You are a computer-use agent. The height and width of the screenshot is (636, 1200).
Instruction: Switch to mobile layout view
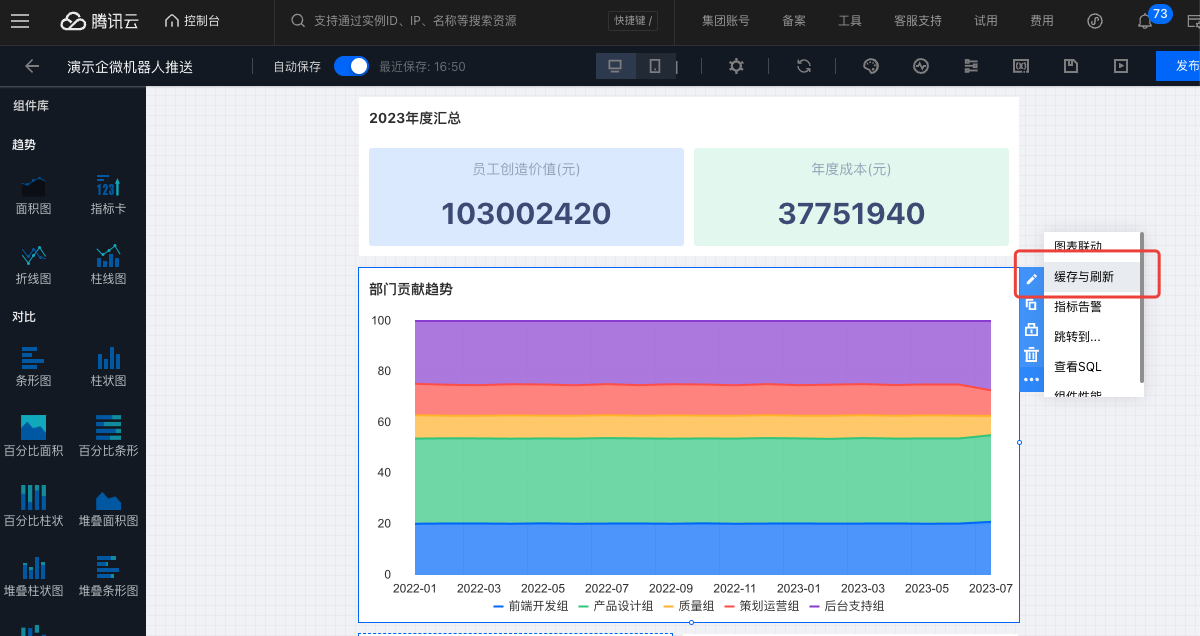[x=655, y=66]
